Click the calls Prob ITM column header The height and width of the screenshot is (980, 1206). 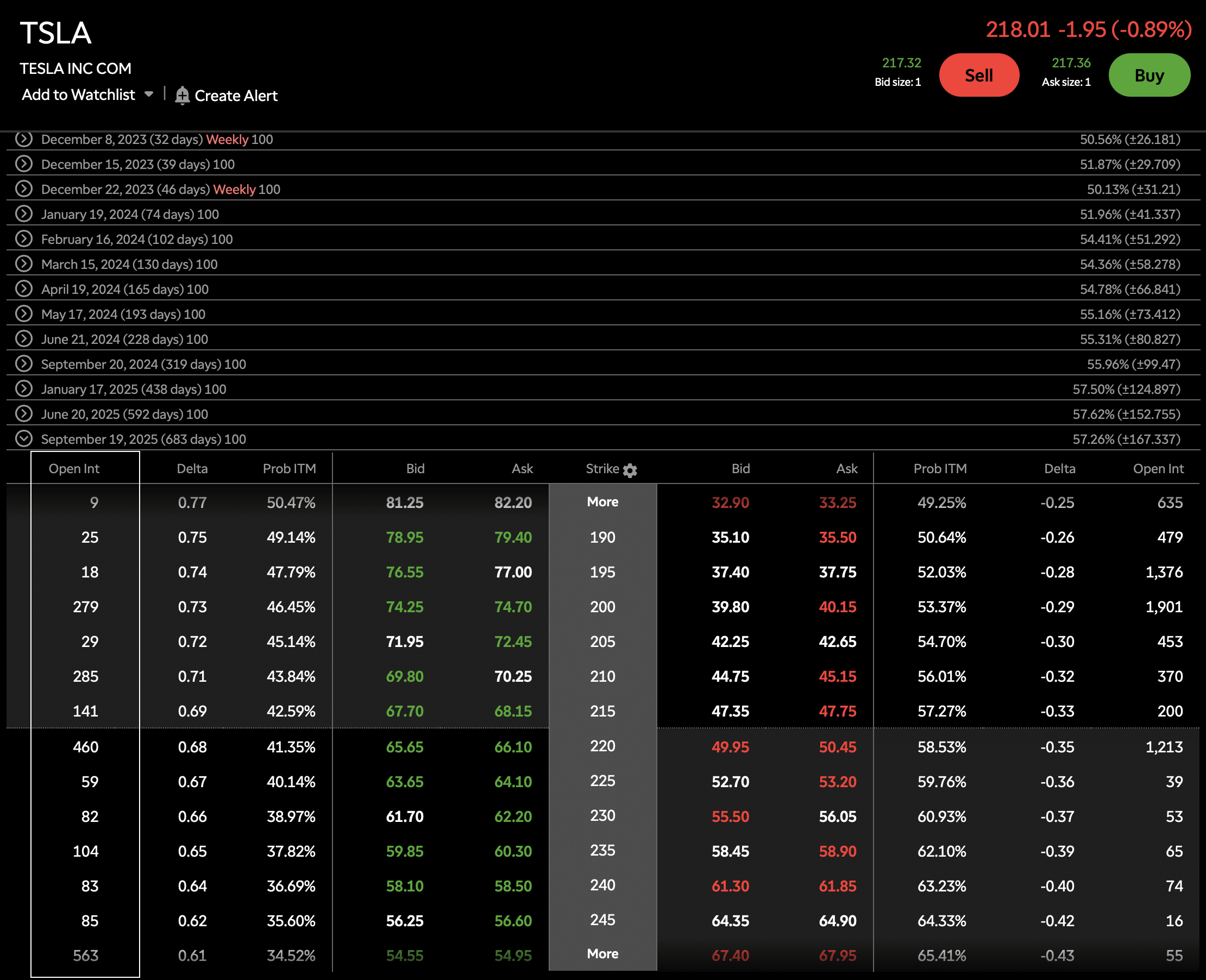pos(289,469)
